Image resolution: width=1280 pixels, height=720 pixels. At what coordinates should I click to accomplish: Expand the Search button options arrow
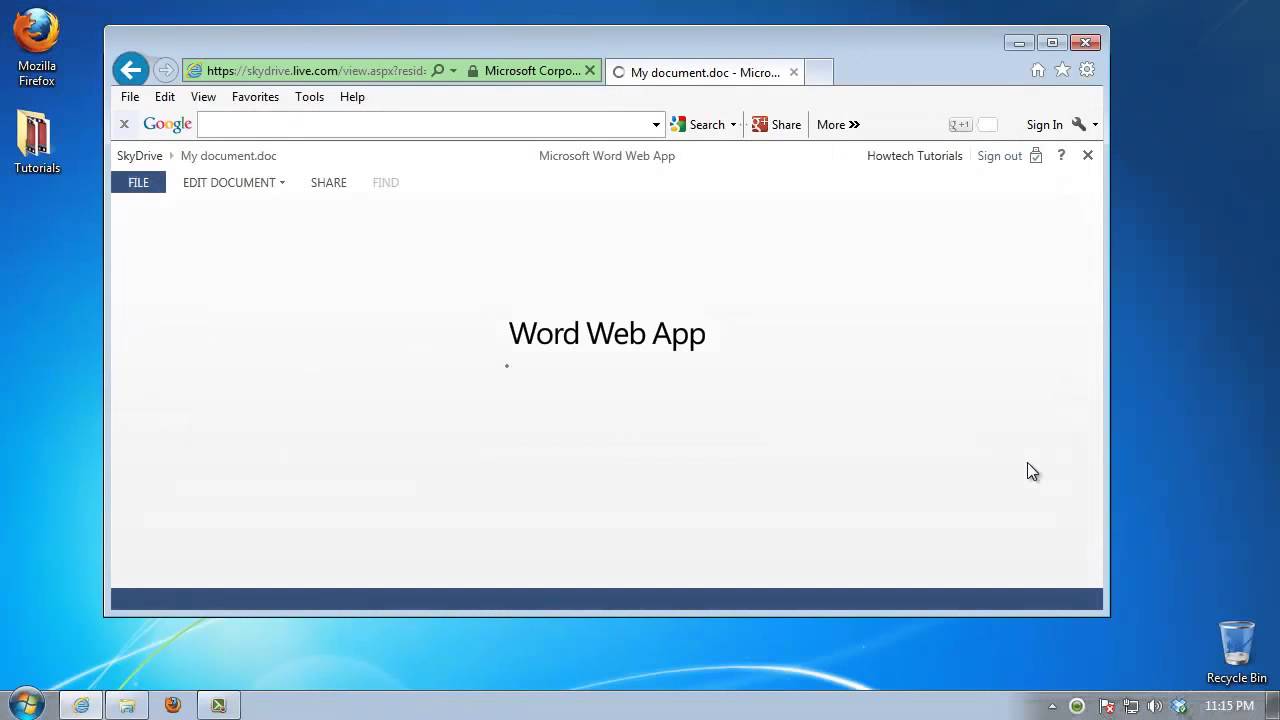tap(733, 125)
